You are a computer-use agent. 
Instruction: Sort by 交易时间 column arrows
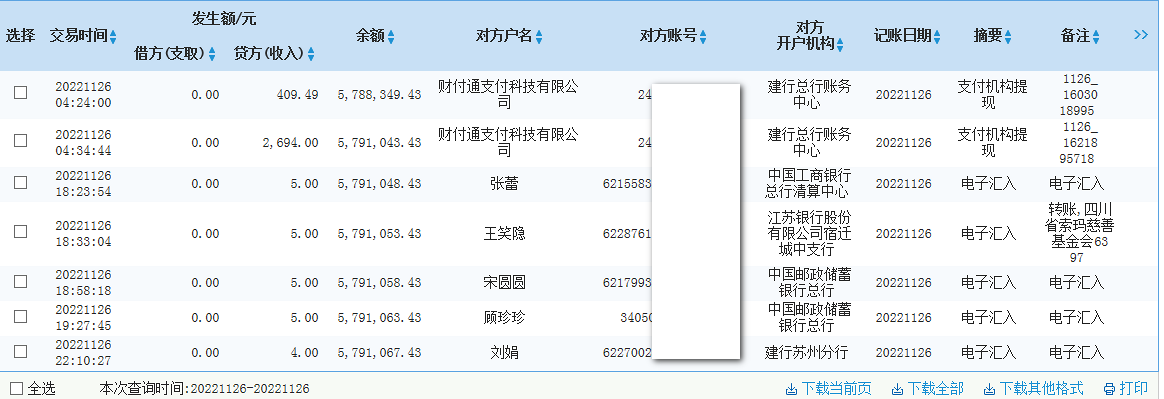[114, 36]
